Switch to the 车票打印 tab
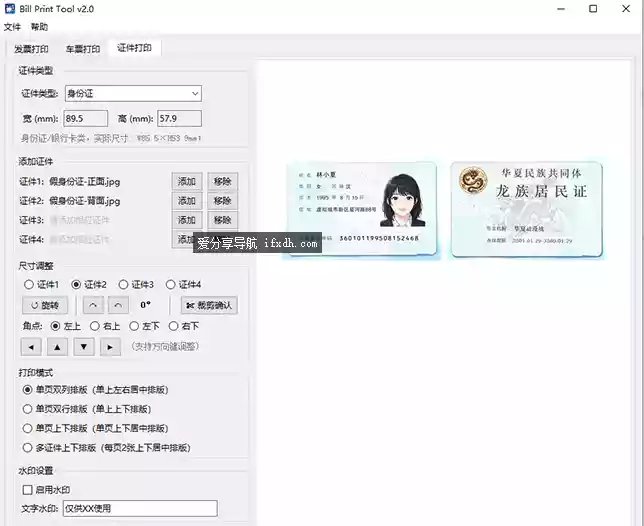The width and height of the screenshot is (644, 526). (83, 49)
